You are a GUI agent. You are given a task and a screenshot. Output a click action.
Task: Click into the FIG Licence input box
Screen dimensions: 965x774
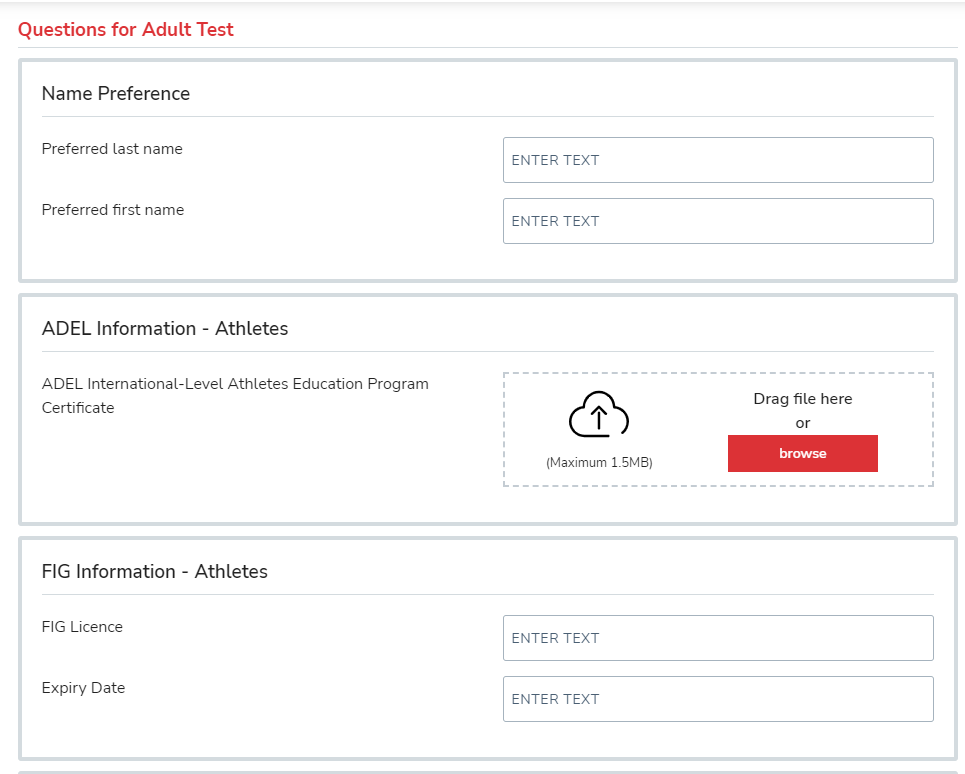pyautogui.click(x=717, y=638)
